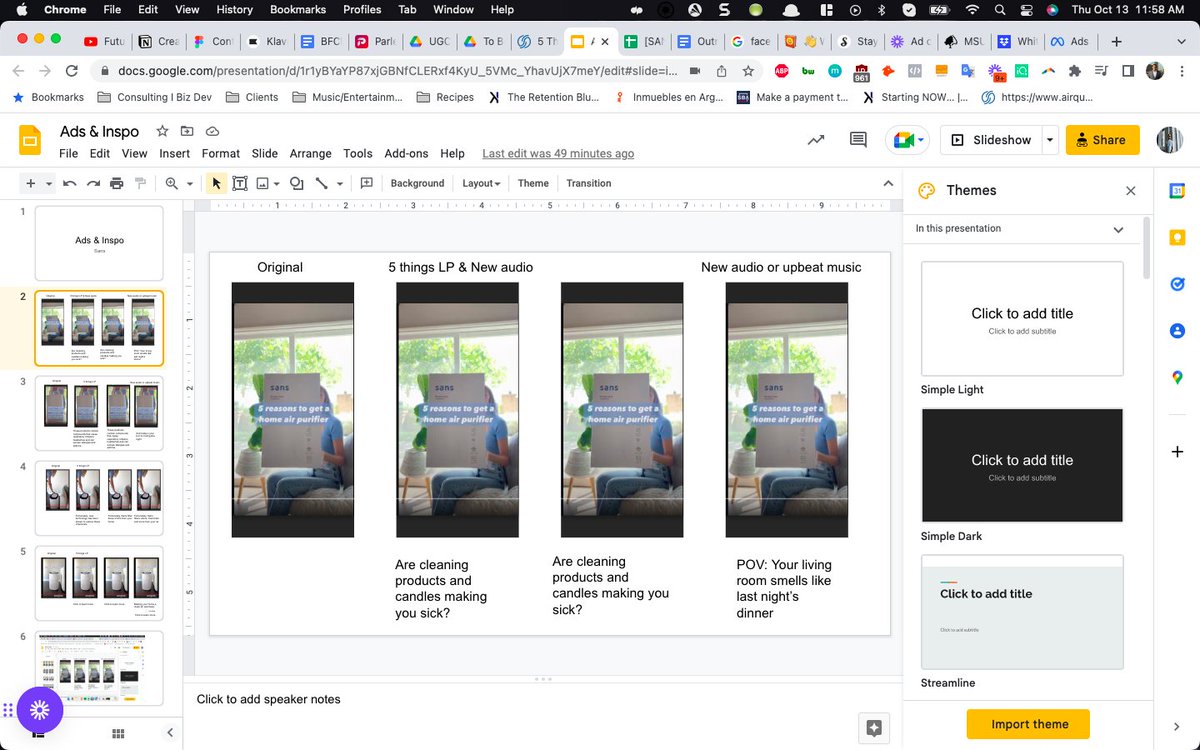Screen dimensions: 1200x750
Task: Open the Bookmarks menu in the macOS menu bar
Action: coord(297,9)
